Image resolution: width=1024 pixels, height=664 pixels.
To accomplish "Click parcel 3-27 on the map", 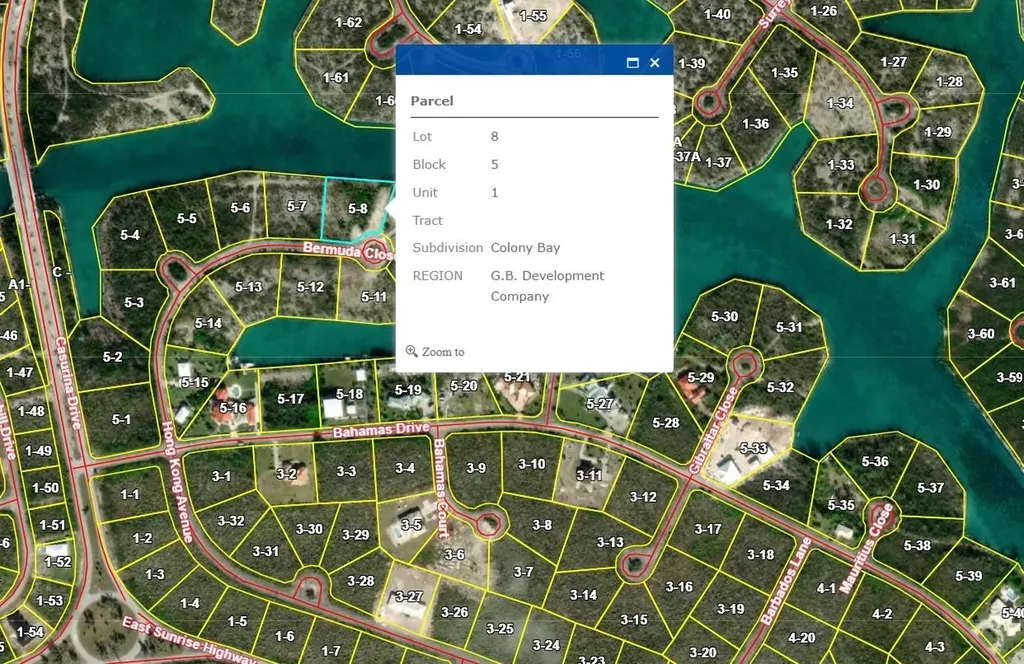I will click(x=408, y=596).
